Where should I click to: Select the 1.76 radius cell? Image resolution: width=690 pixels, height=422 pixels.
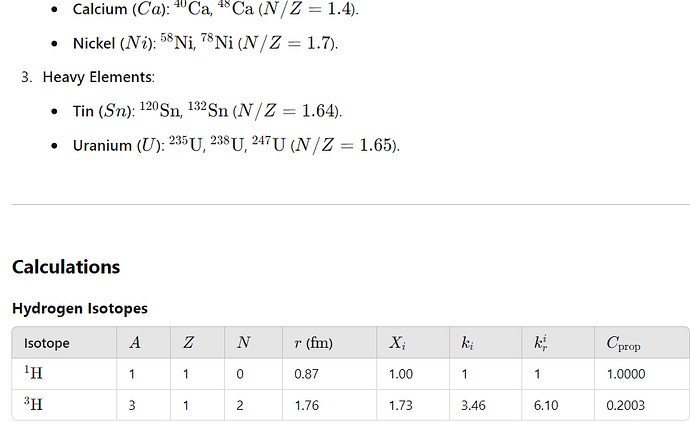(x=306, y=405)
